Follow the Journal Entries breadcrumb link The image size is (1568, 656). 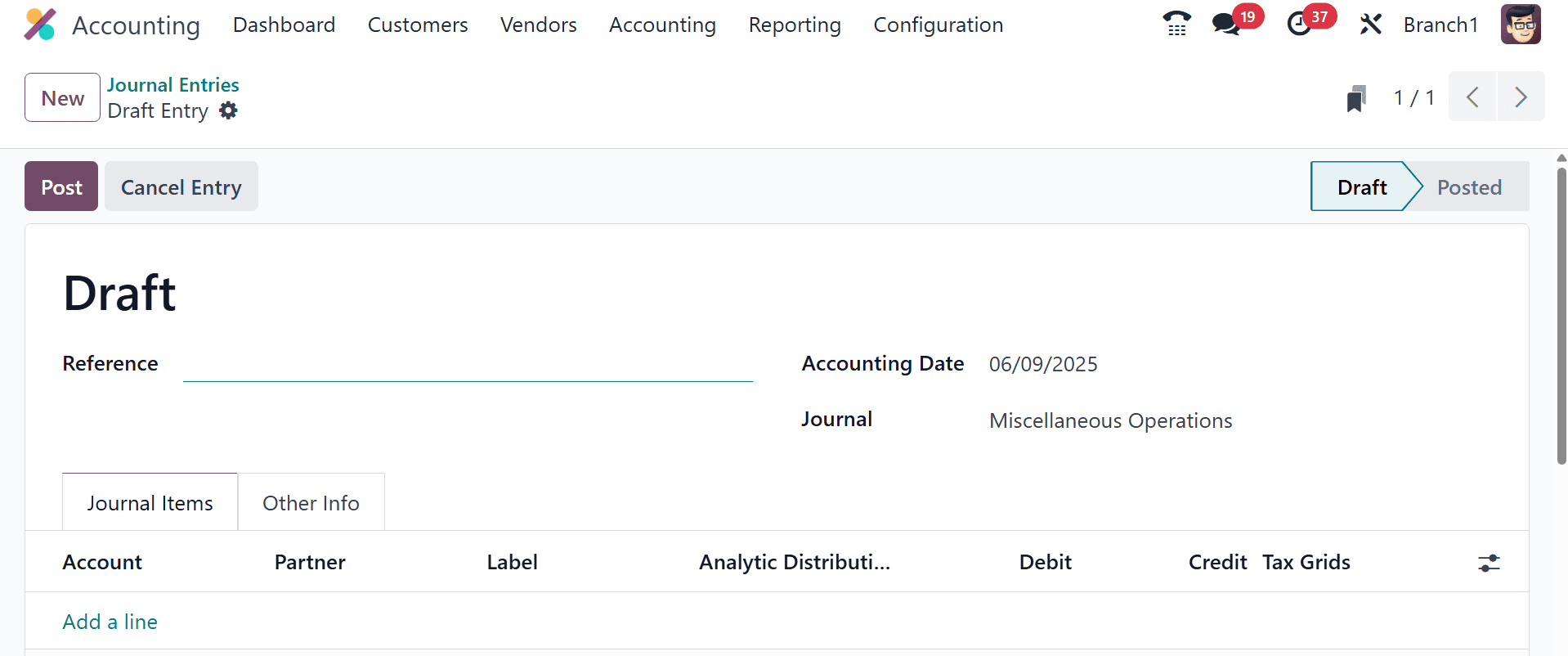[173, 85]
